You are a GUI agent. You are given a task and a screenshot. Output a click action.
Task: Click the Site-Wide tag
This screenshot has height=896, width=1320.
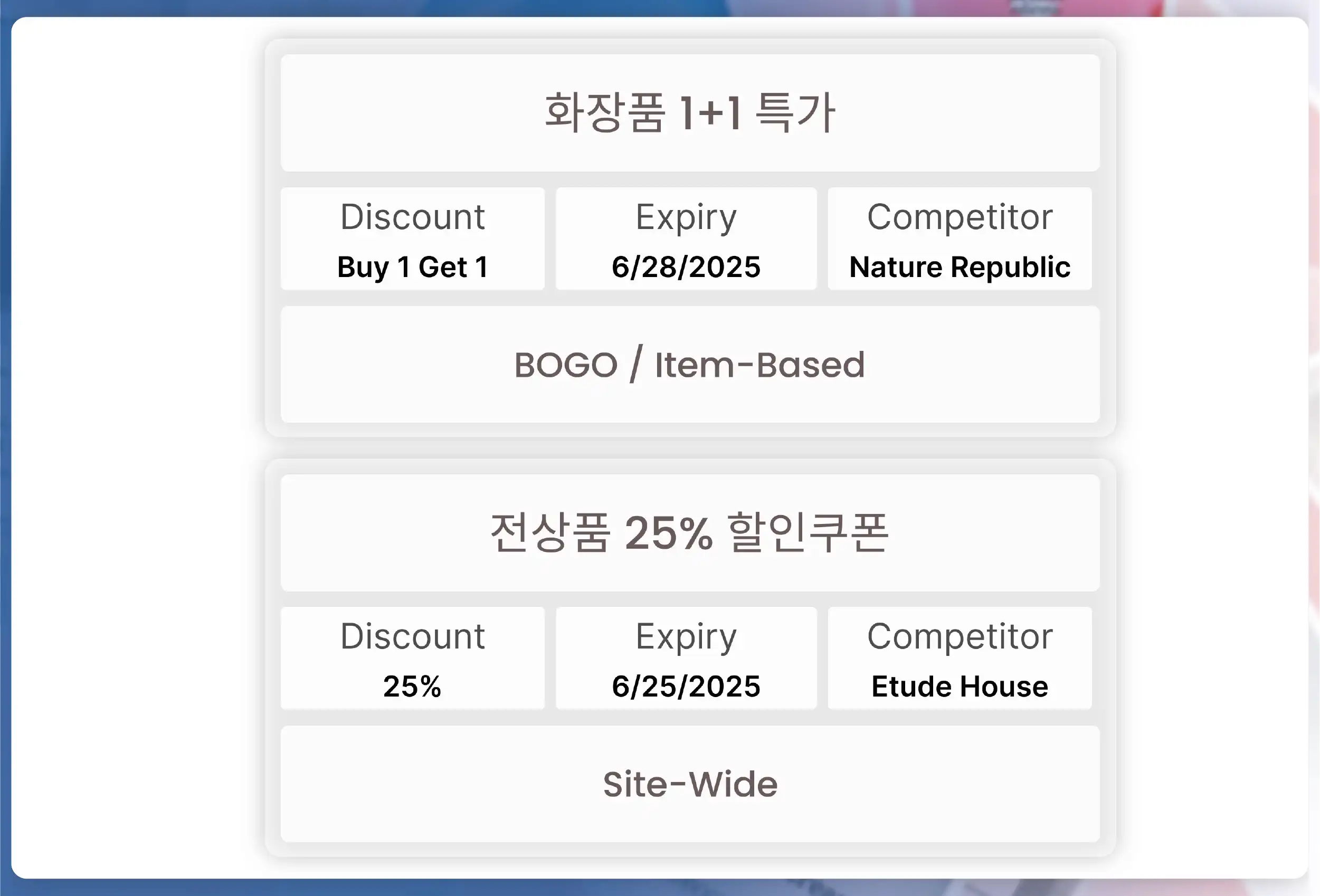tap(689, 784)
